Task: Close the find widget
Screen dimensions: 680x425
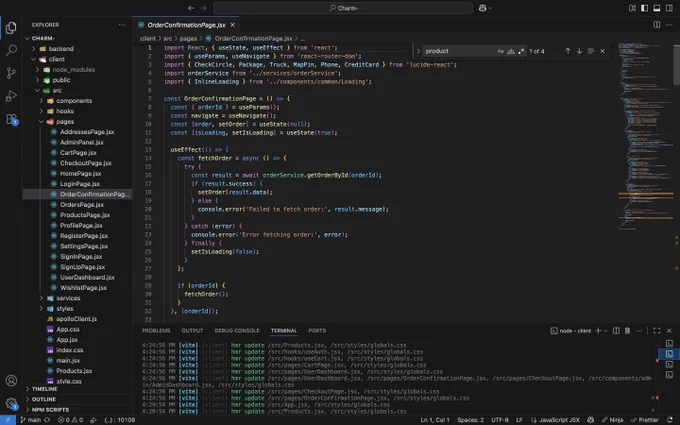Action: [602, 51]
